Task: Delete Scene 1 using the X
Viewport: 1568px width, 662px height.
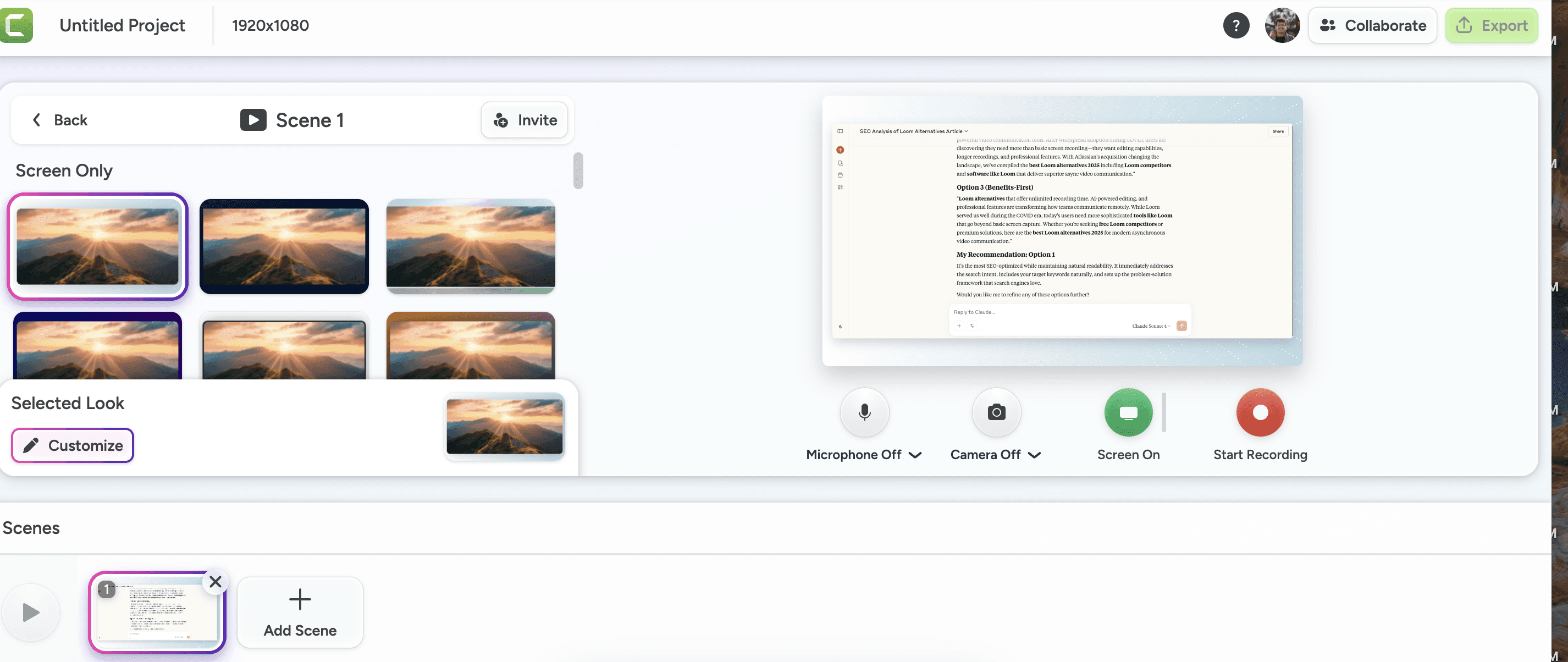Action: pos(215,582)
